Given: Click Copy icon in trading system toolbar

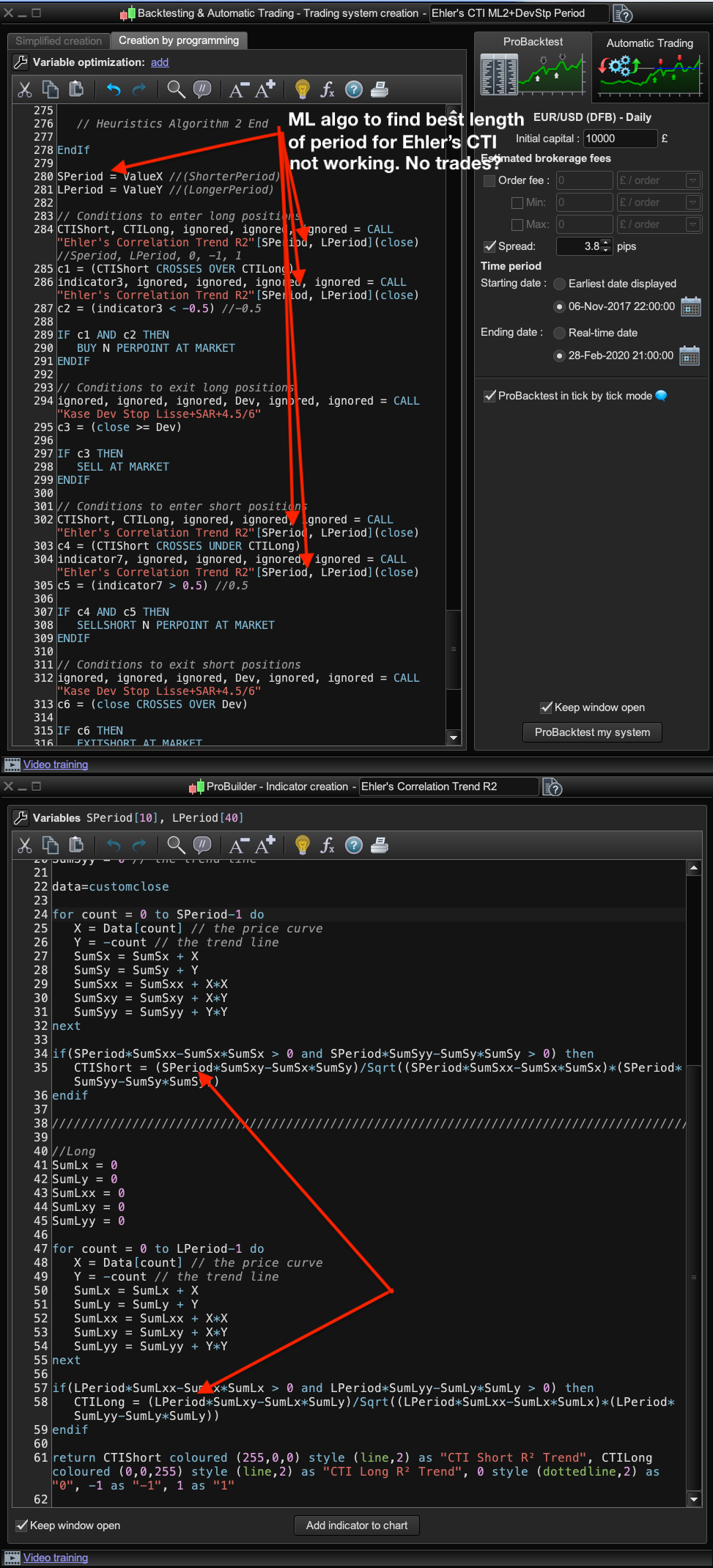Looking at the screenshot, I should (x=51, y=89).
